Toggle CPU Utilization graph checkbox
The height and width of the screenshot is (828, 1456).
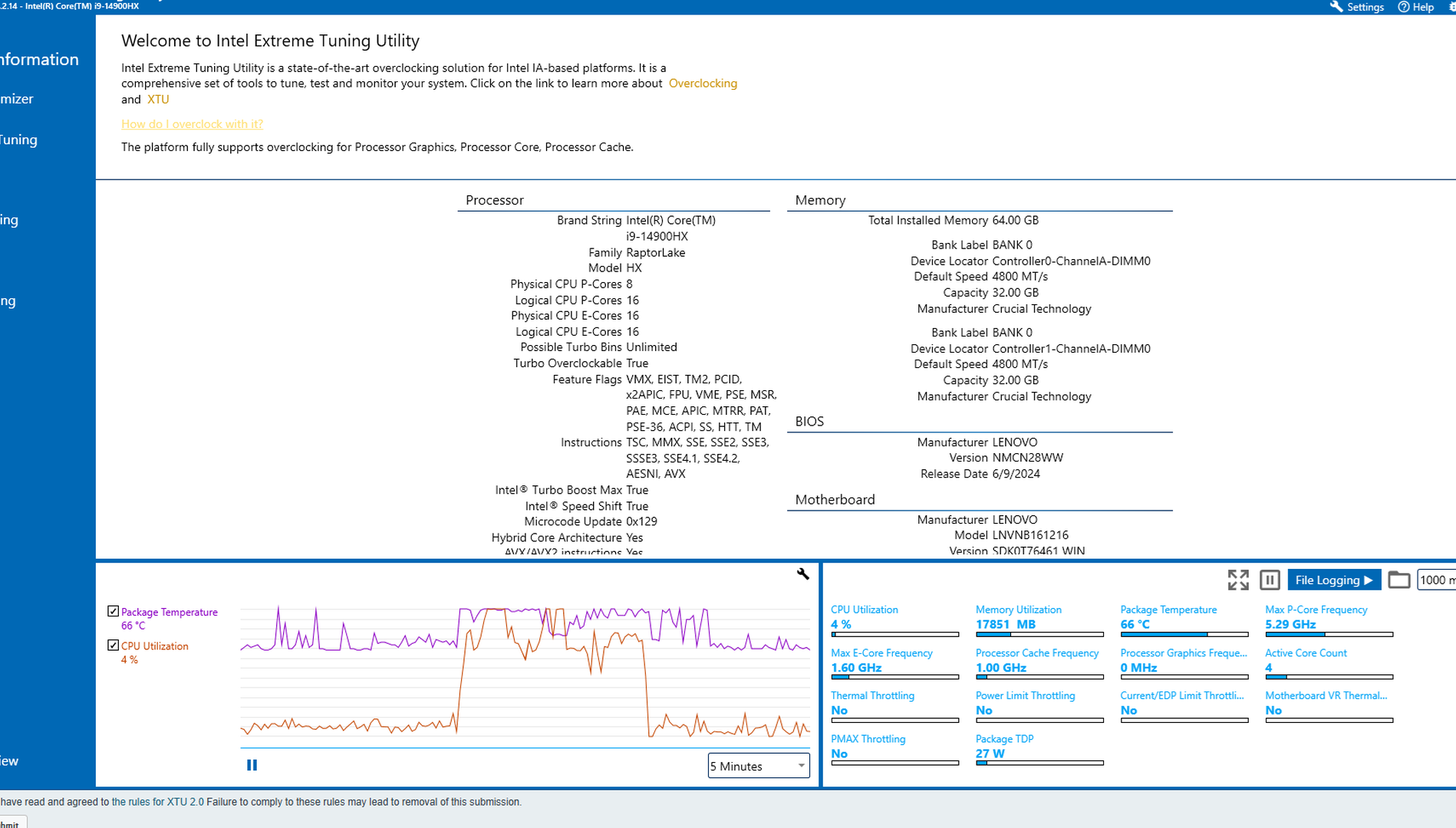click(114, 645)
